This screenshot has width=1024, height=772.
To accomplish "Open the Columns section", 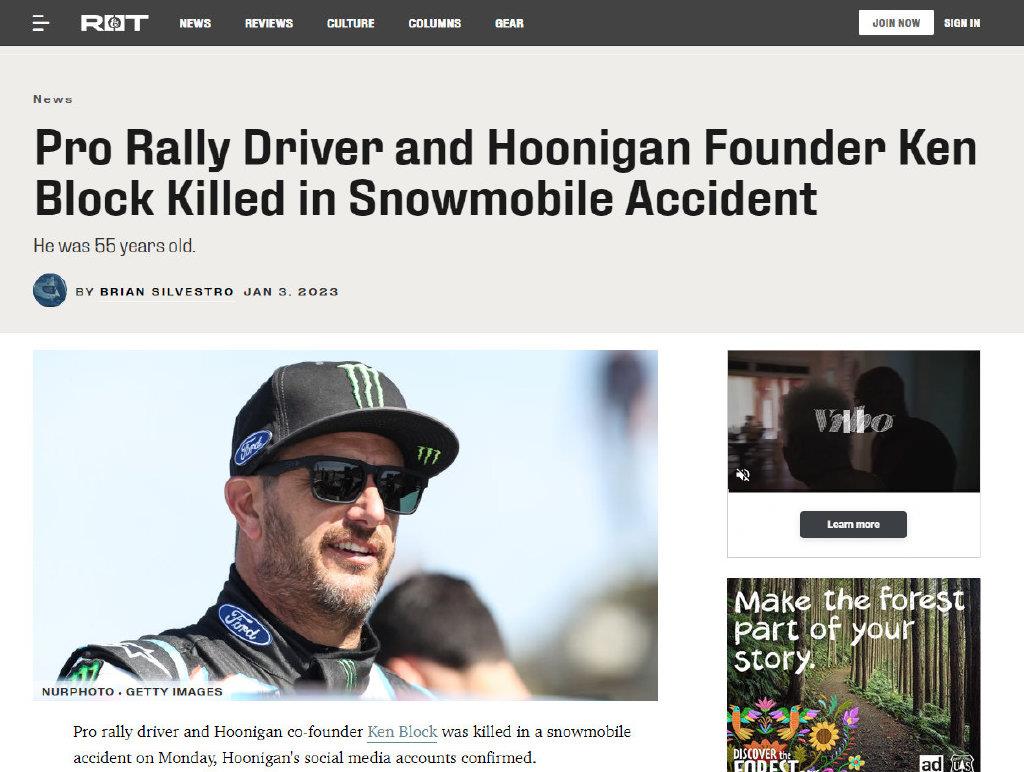I will click(x=435, y=24).
